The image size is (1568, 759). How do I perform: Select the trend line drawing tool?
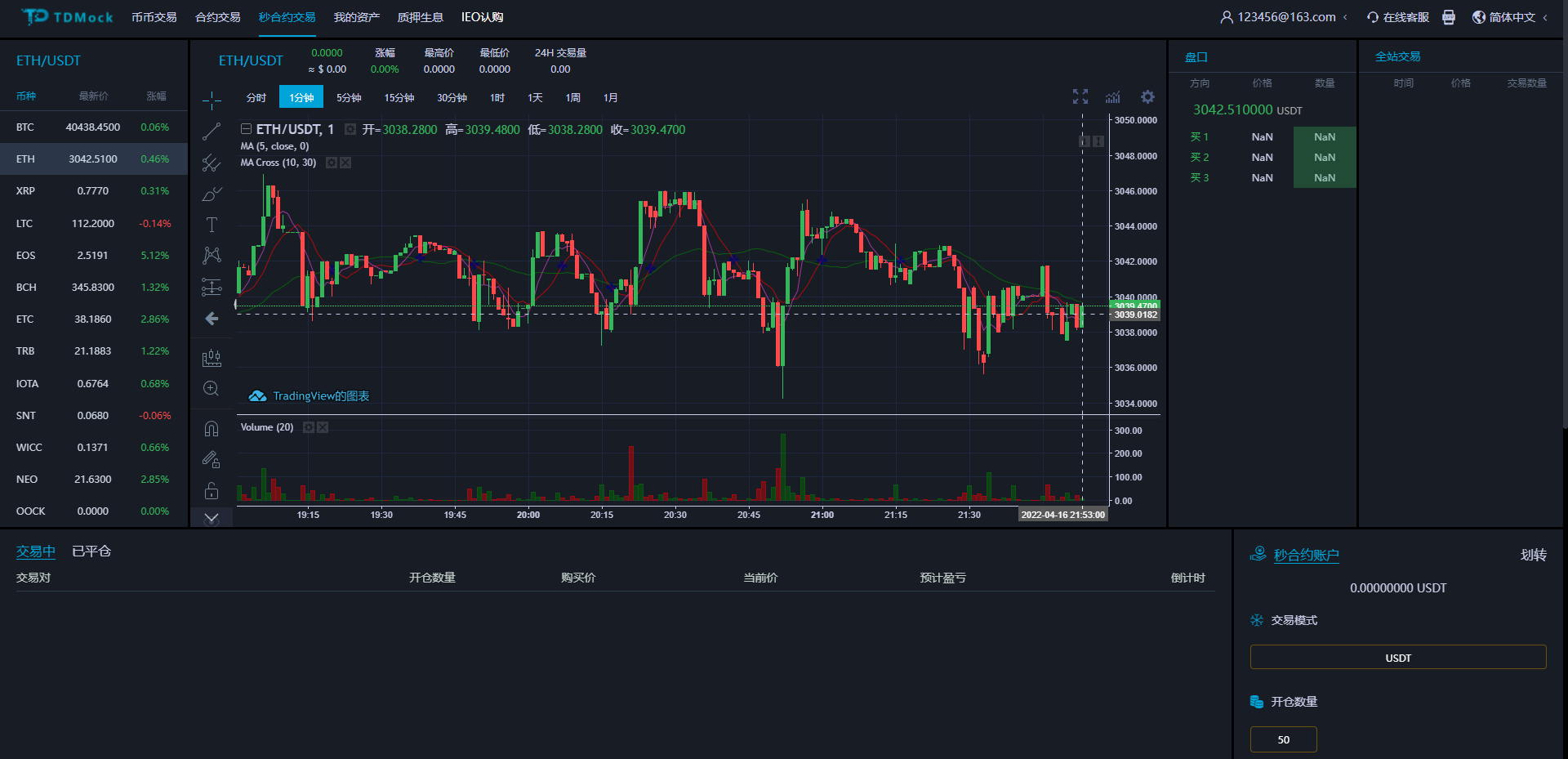pyautogui.click(x=212, y=132)
